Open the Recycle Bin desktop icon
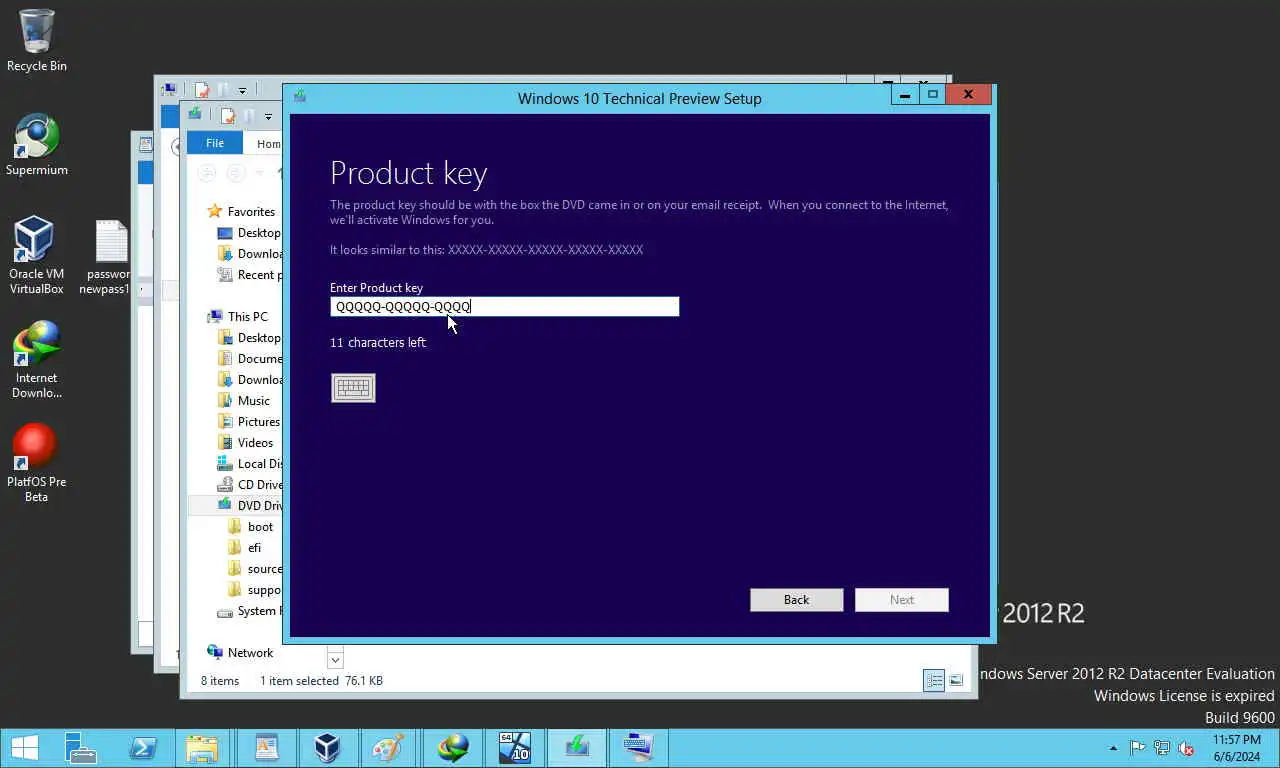The image size is (1280, 768). [x=37, y=41]
